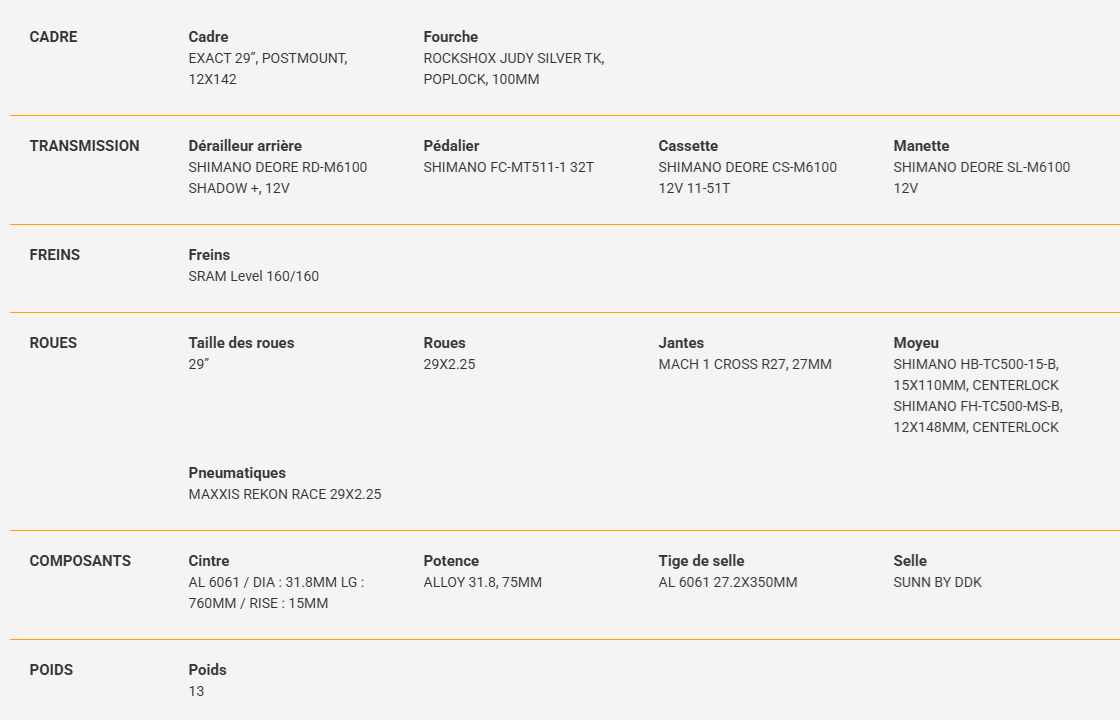Select the ROUES section label
The width and height of the screenshot is (1120, 720).
(53, 343)
